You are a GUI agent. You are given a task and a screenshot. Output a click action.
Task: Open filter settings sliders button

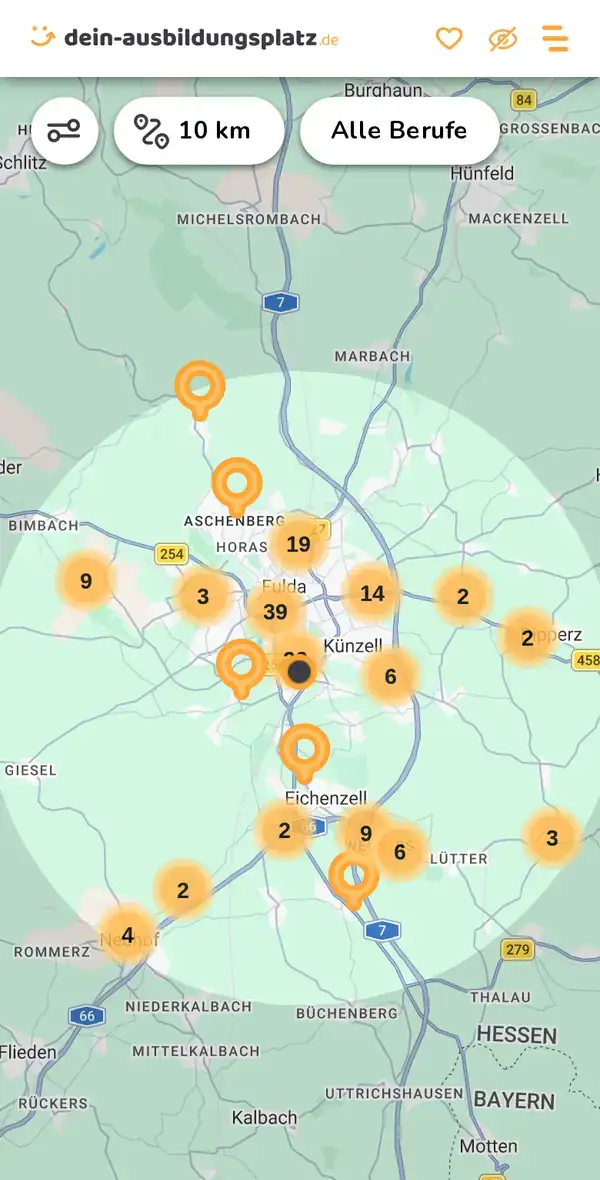tap(65, 131)
